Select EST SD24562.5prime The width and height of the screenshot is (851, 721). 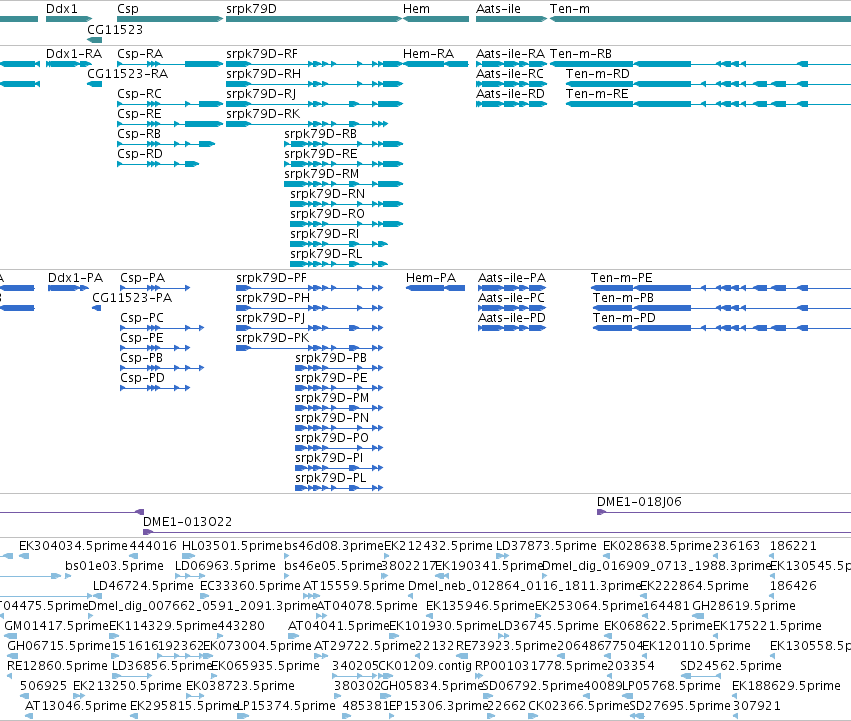(x=701, y=676)
